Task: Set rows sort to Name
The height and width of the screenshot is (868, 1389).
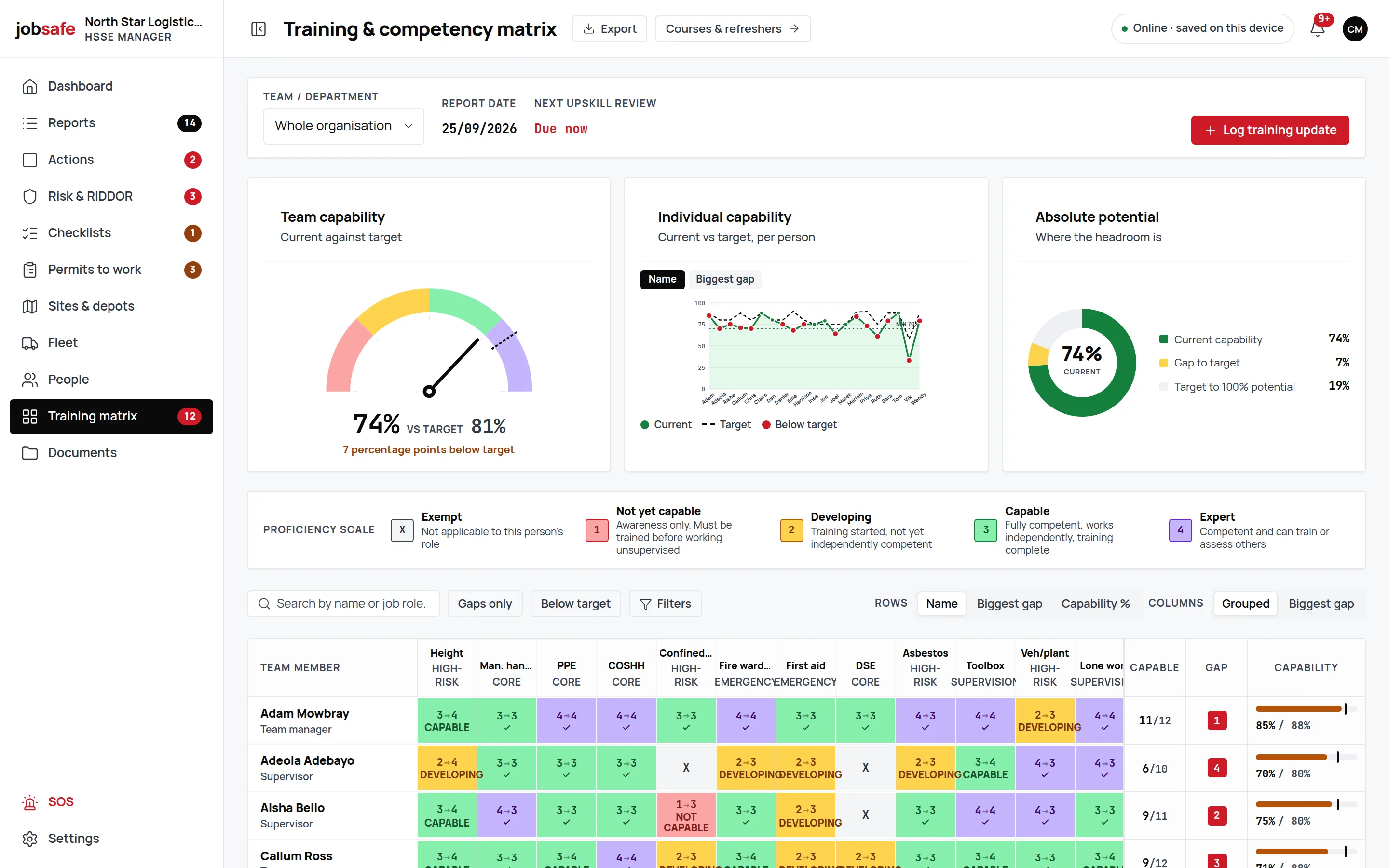Action: pos(942,604)
